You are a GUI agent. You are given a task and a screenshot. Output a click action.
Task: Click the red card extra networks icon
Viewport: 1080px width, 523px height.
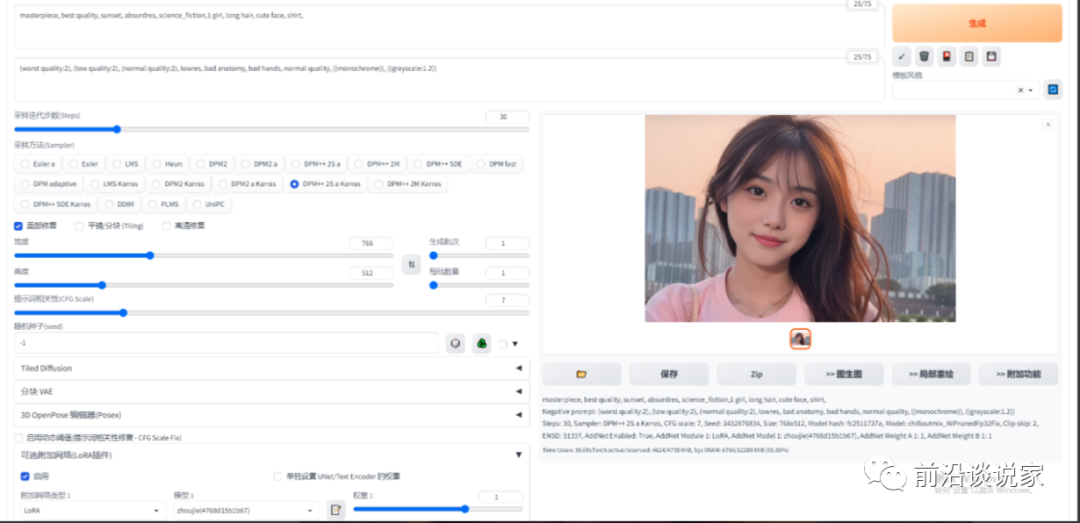tap(946, 57)
